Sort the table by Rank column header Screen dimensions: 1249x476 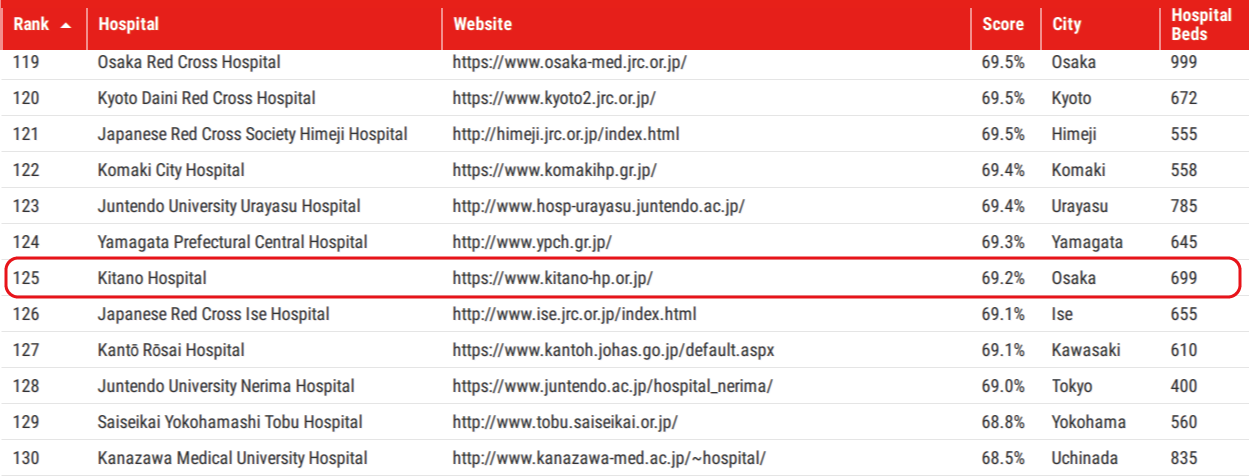coord(31,24)
